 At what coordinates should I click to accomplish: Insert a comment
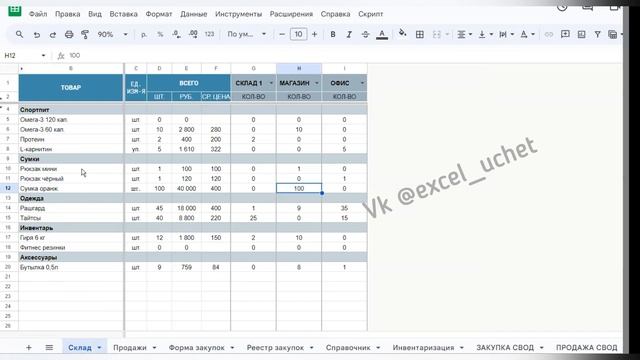[565, 34]
